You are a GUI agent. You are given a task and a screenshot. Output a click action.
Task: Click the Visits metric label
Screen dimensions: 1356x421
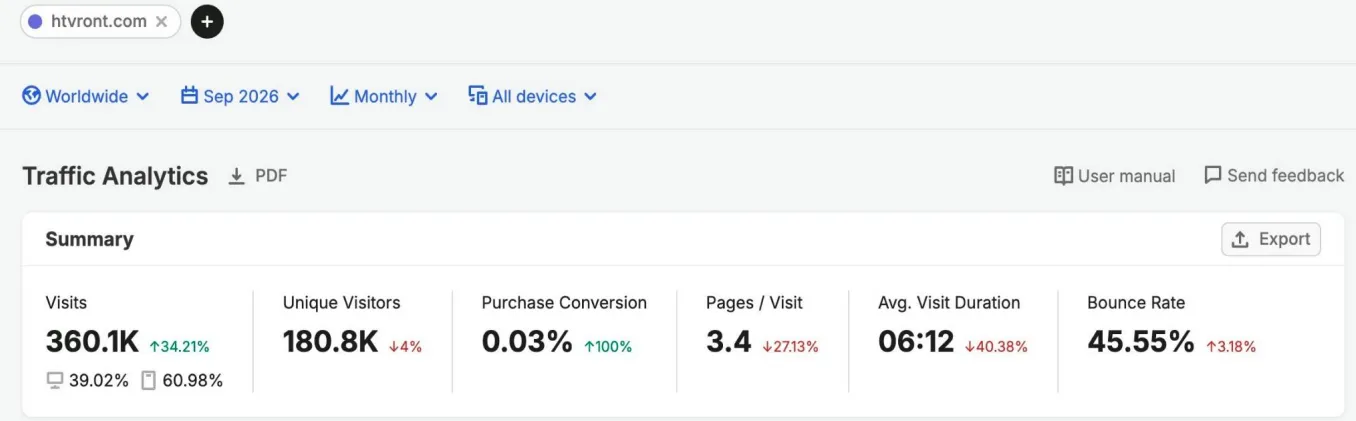(66, 303)
